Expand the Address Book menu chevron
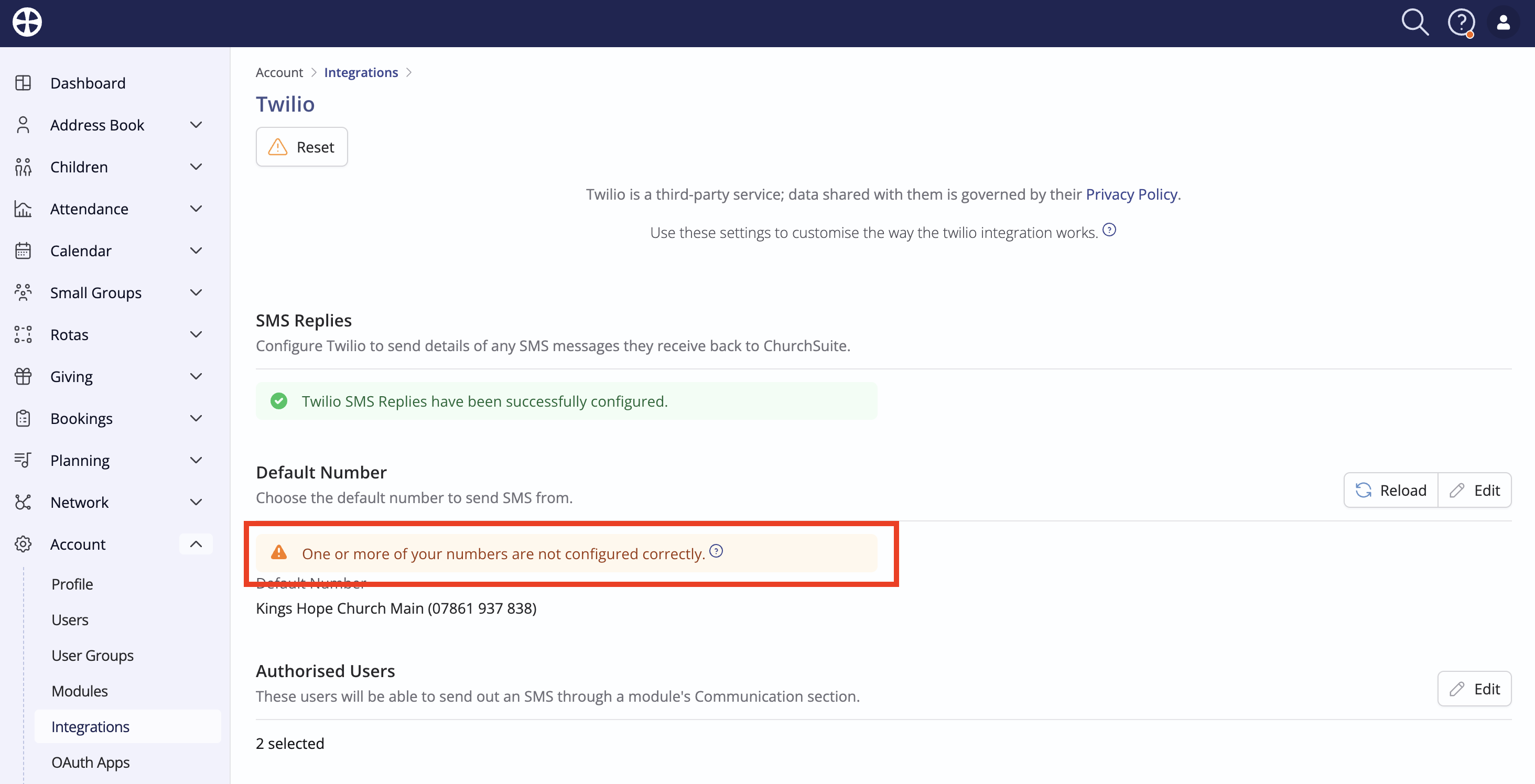The width and height of the screenshot is (1535, 784). (x=196, y=125)
